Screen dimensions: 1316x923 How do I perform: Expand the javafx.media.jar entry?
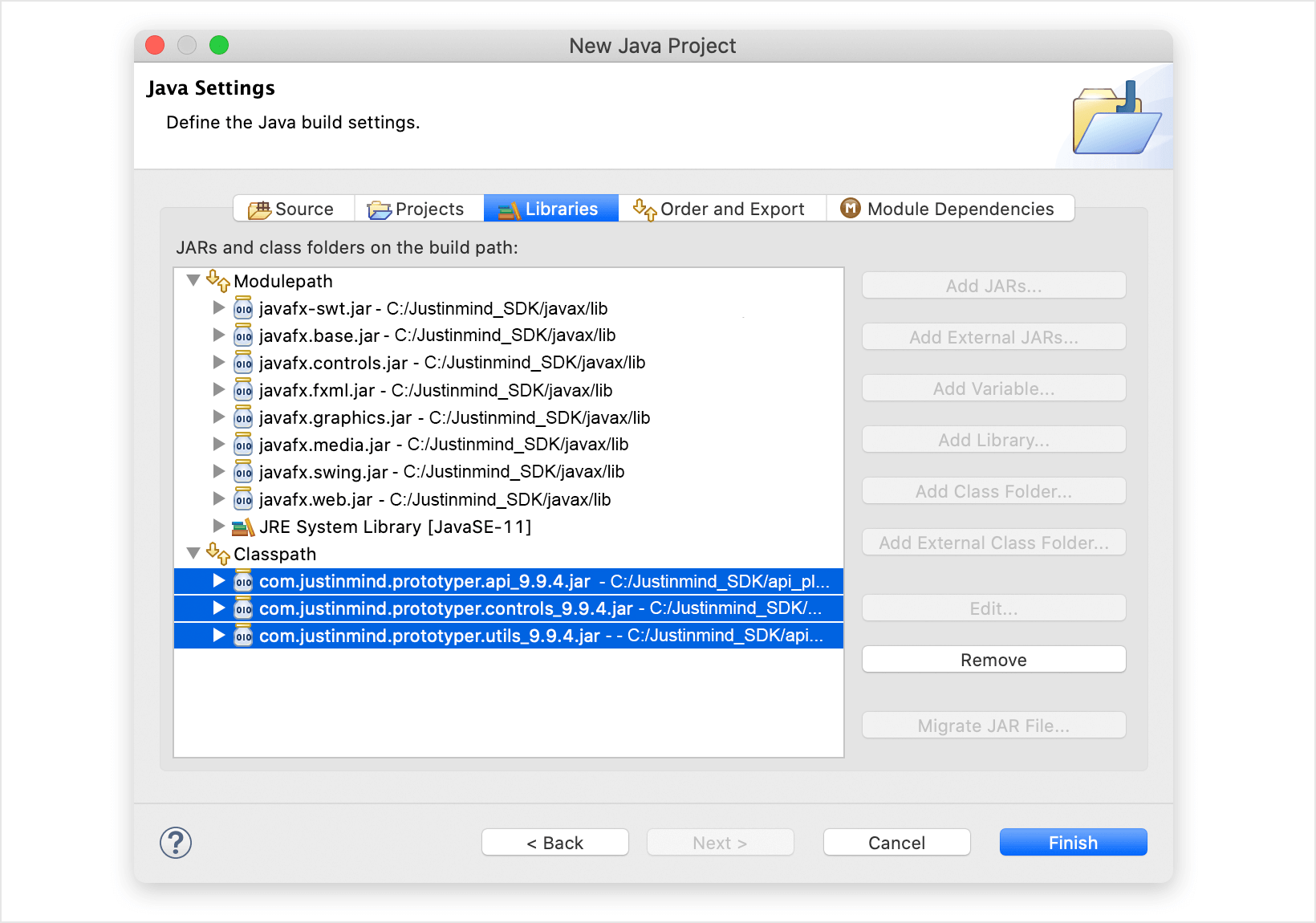click(x=218, y=444)
